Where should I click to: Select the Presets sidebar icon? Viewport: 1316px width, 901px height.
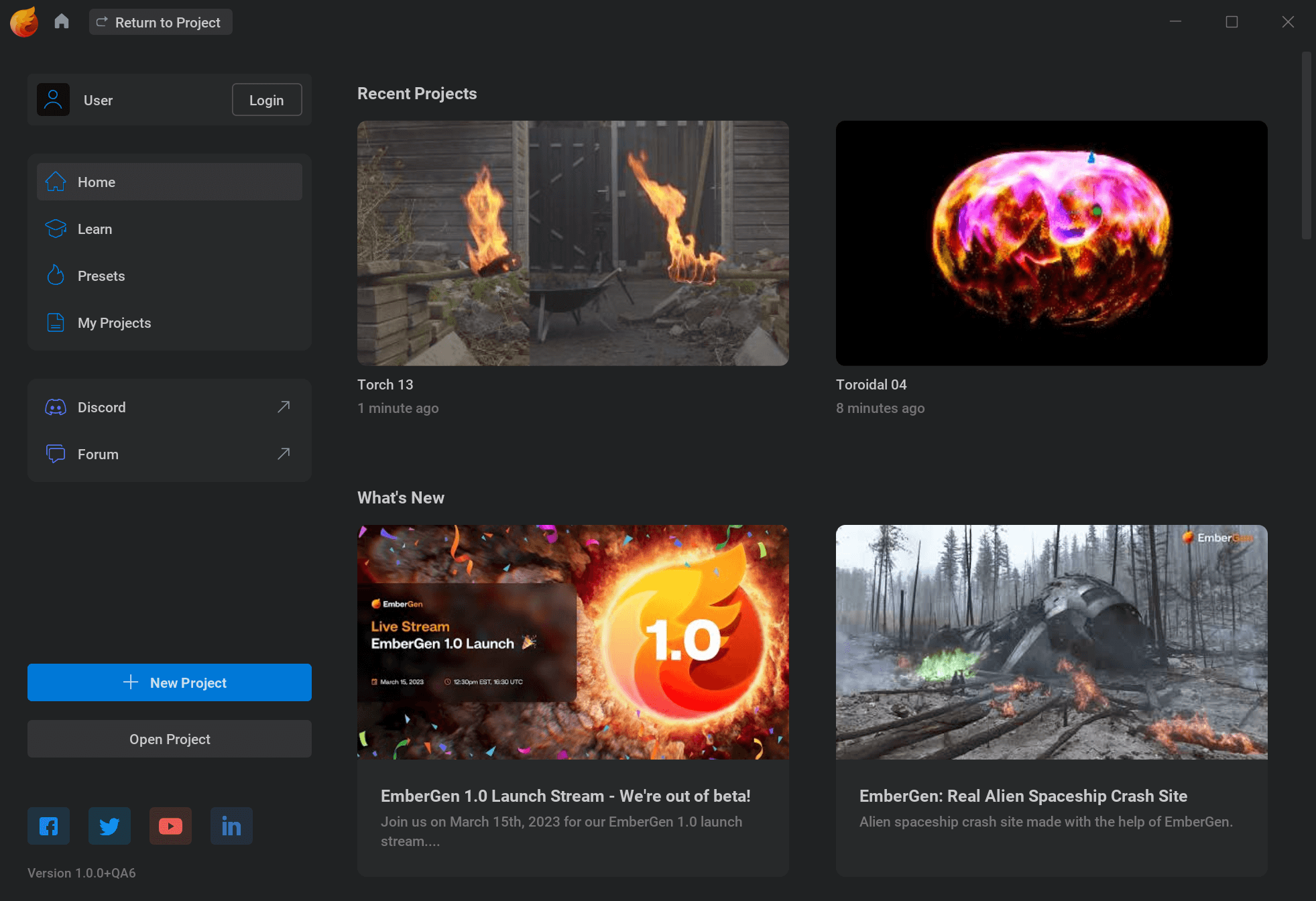(x=56, y=276)
